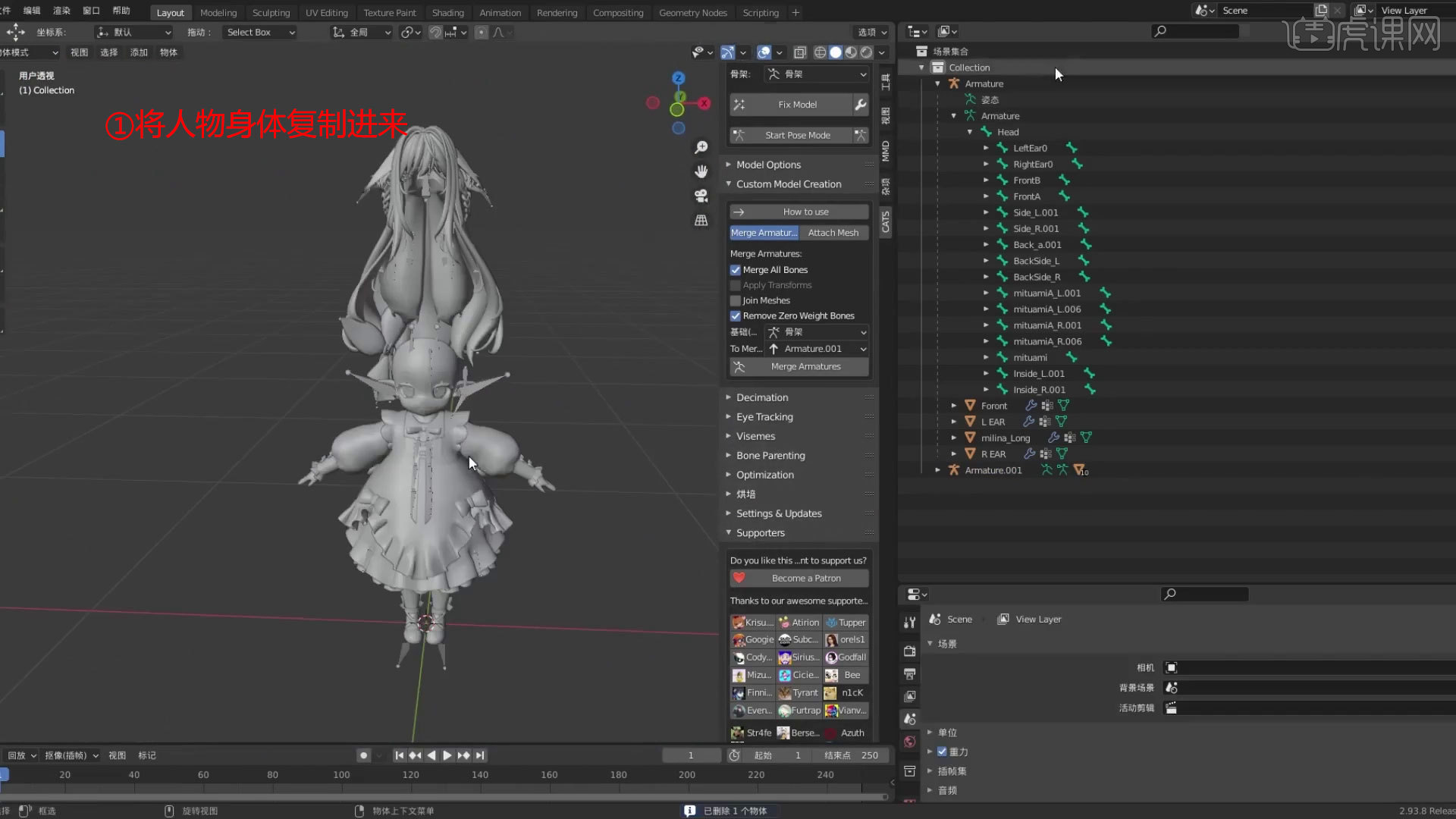Screen dimensions: 1456x819
Task: Open the render properties icon in properties panel
Action: click(x=909, y=651)
